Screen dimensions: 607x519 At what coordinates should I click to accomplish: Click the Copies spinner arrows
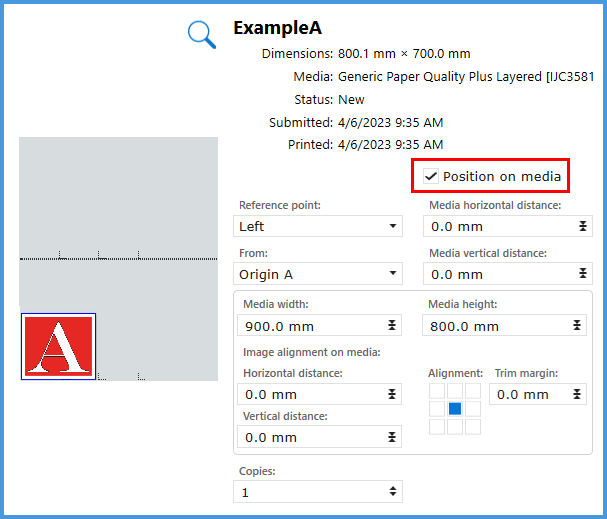point(393,491)
